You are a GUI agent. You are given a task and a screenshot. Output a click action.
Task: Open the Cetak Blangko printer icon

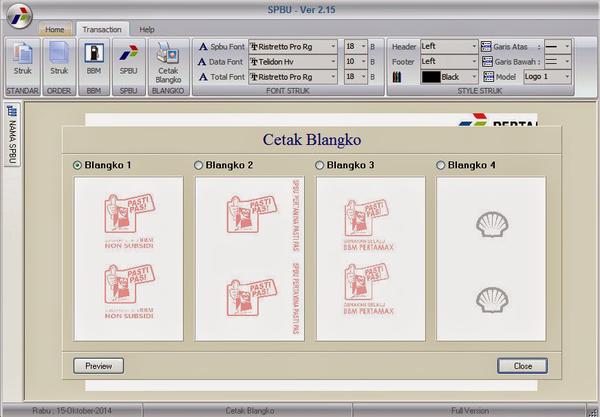[x=168, y=54]
